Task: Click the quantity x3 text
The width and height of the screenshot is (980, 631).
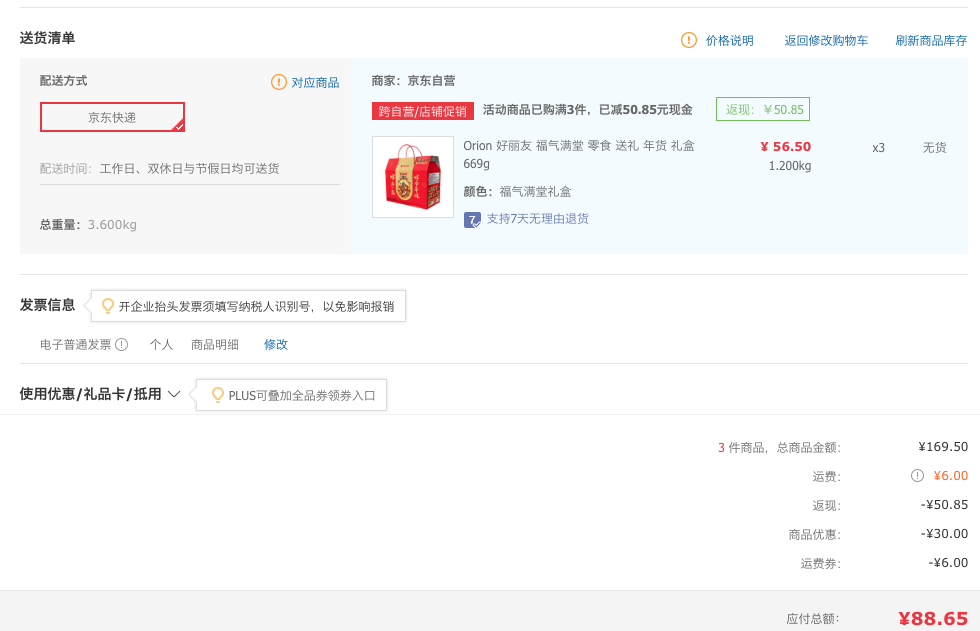Action: (x=878, y=148)
